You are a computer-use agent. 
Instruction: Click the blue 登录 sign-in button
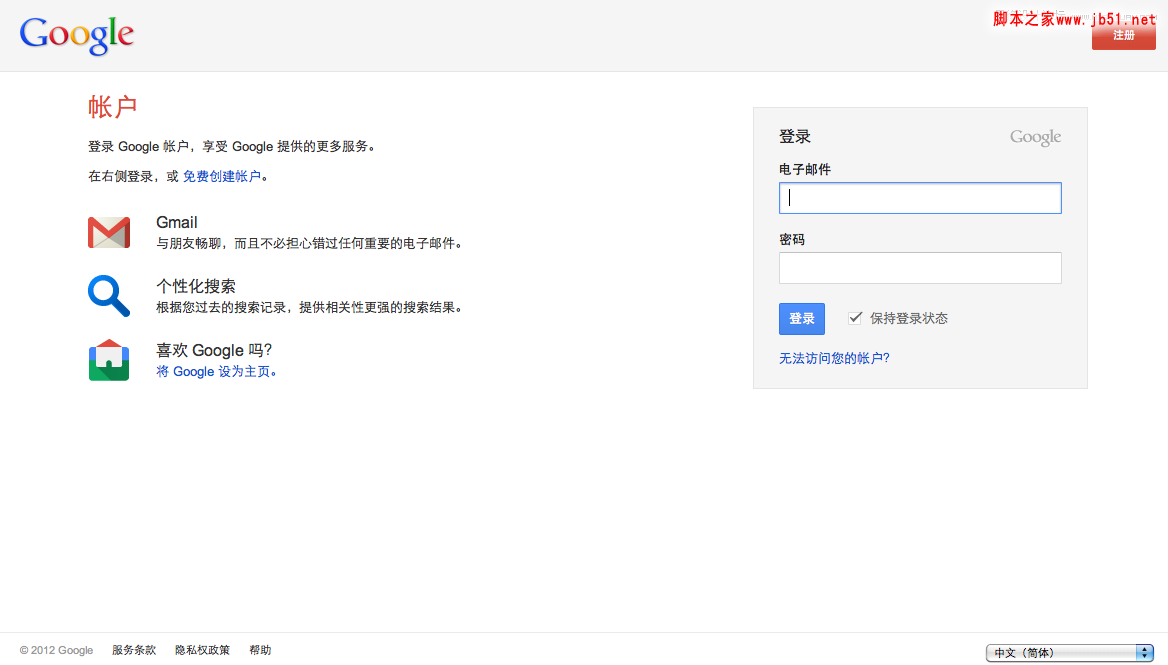tap(802, 319)
